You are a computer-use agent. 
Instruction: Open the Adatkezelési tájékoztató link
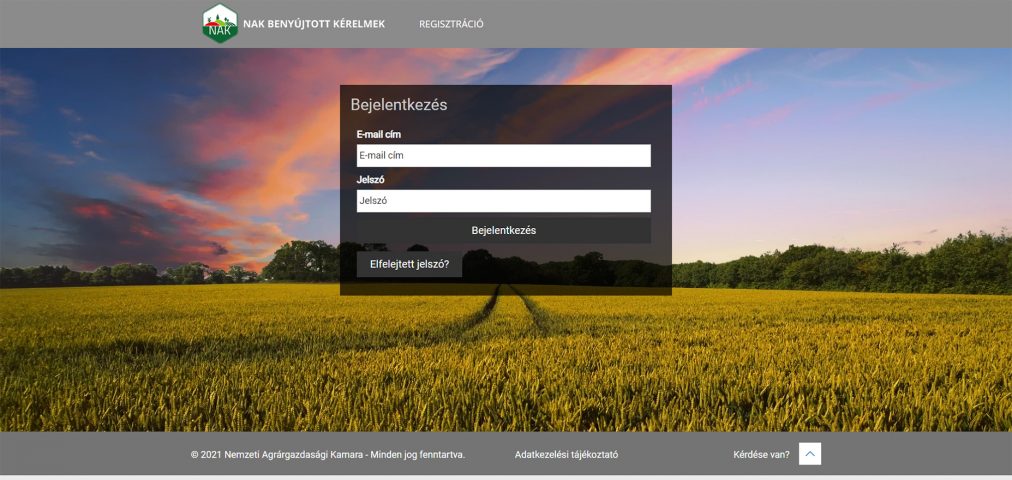(566, 455)
